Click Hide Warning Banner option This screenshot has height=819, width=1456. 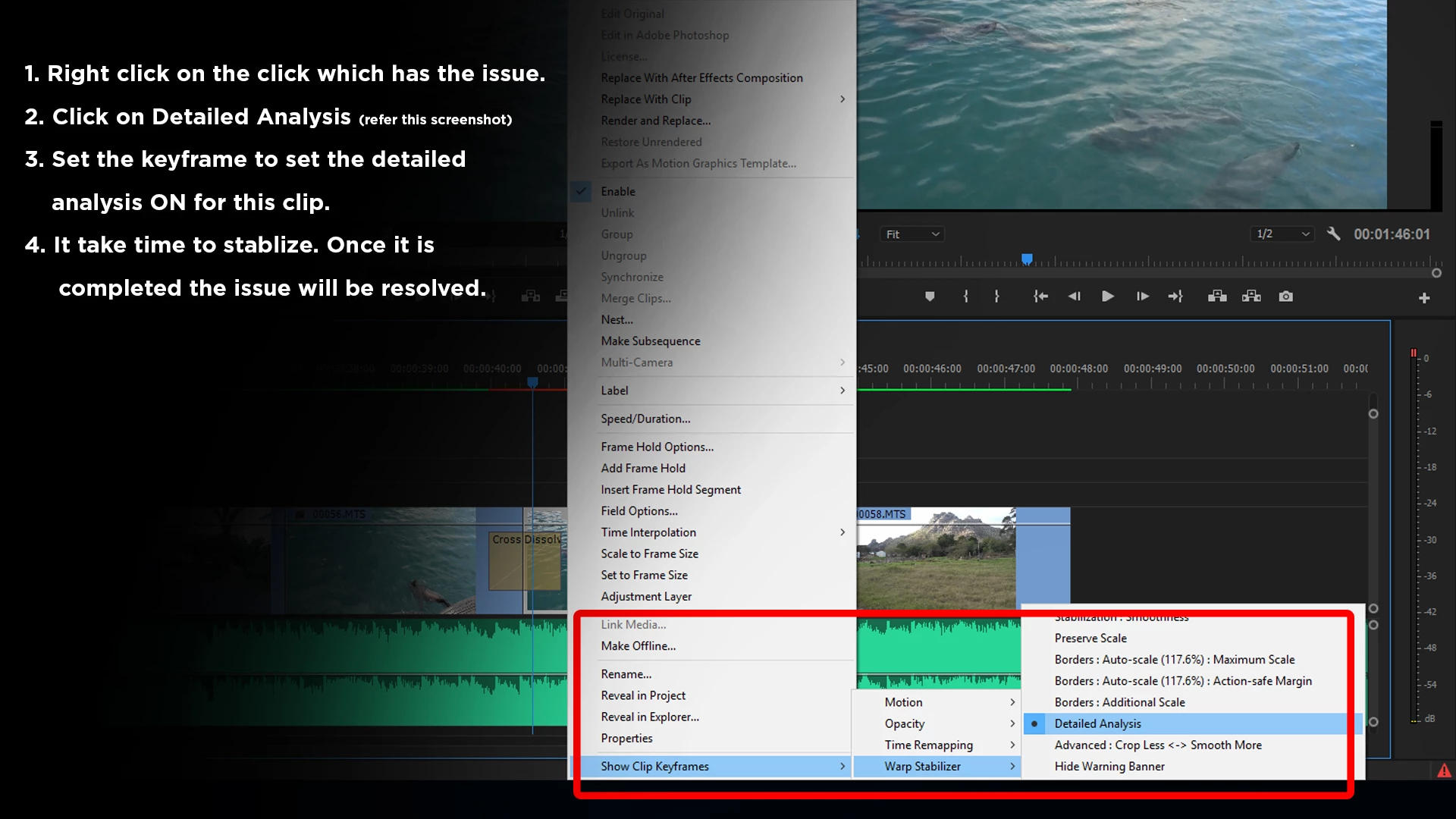[x=1109, y=766]
